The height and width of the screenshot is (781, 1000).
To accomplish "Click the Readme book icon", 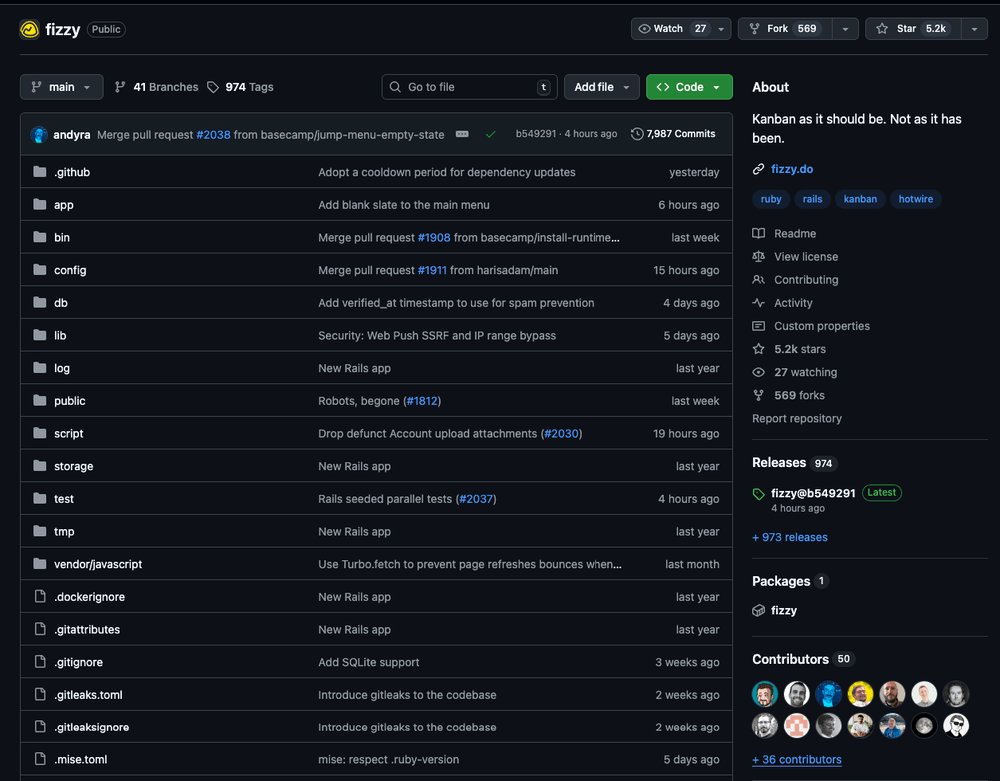I will point(758,233).
